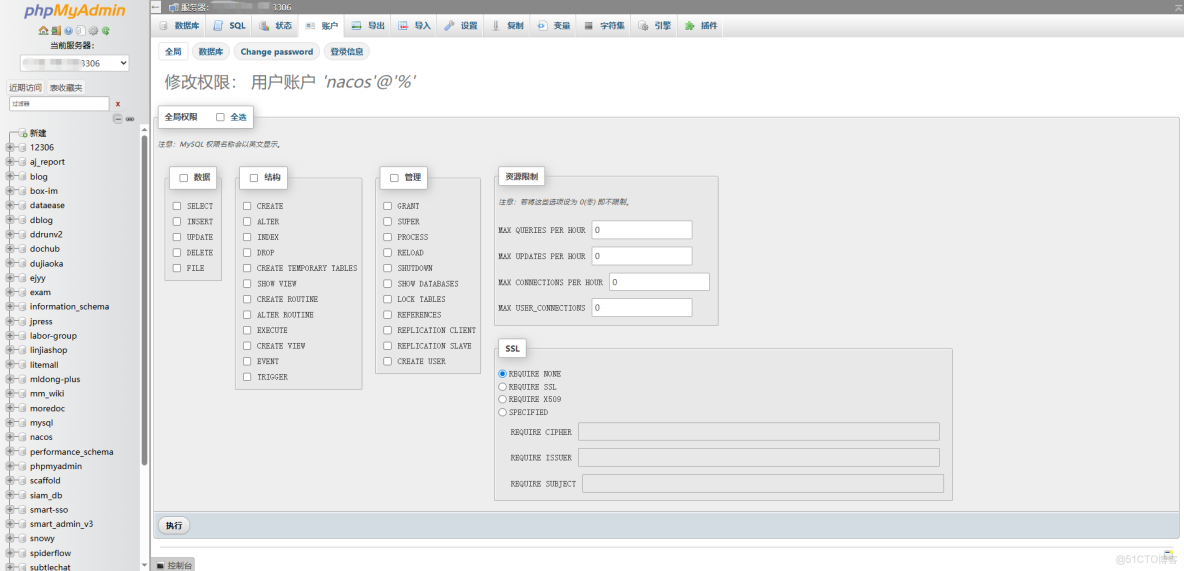Open the 复制 (Replication) tab
The width and height of the screenshot is (1184, 571).
(x=507, y=26)
